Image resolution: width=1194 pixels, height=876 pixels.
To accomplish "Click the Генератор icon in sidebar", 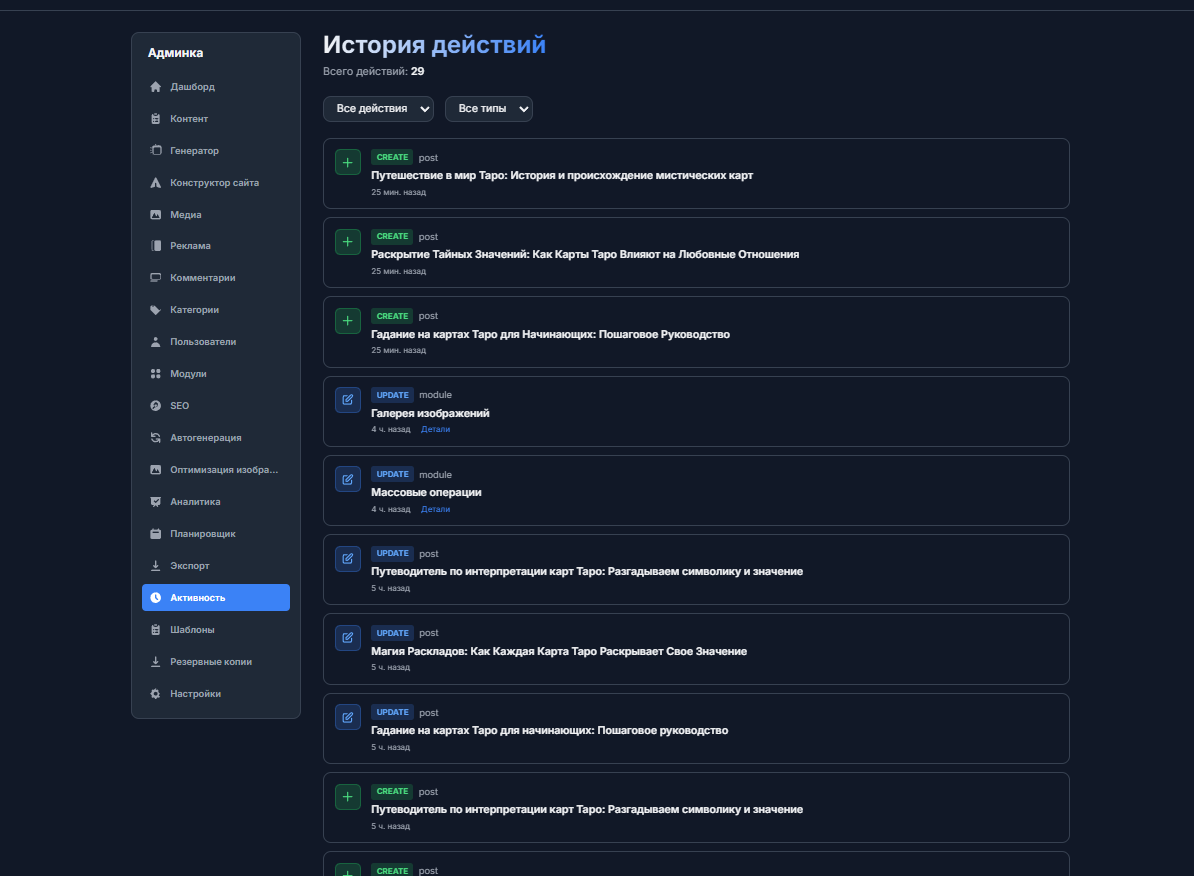I will [155, 151].
